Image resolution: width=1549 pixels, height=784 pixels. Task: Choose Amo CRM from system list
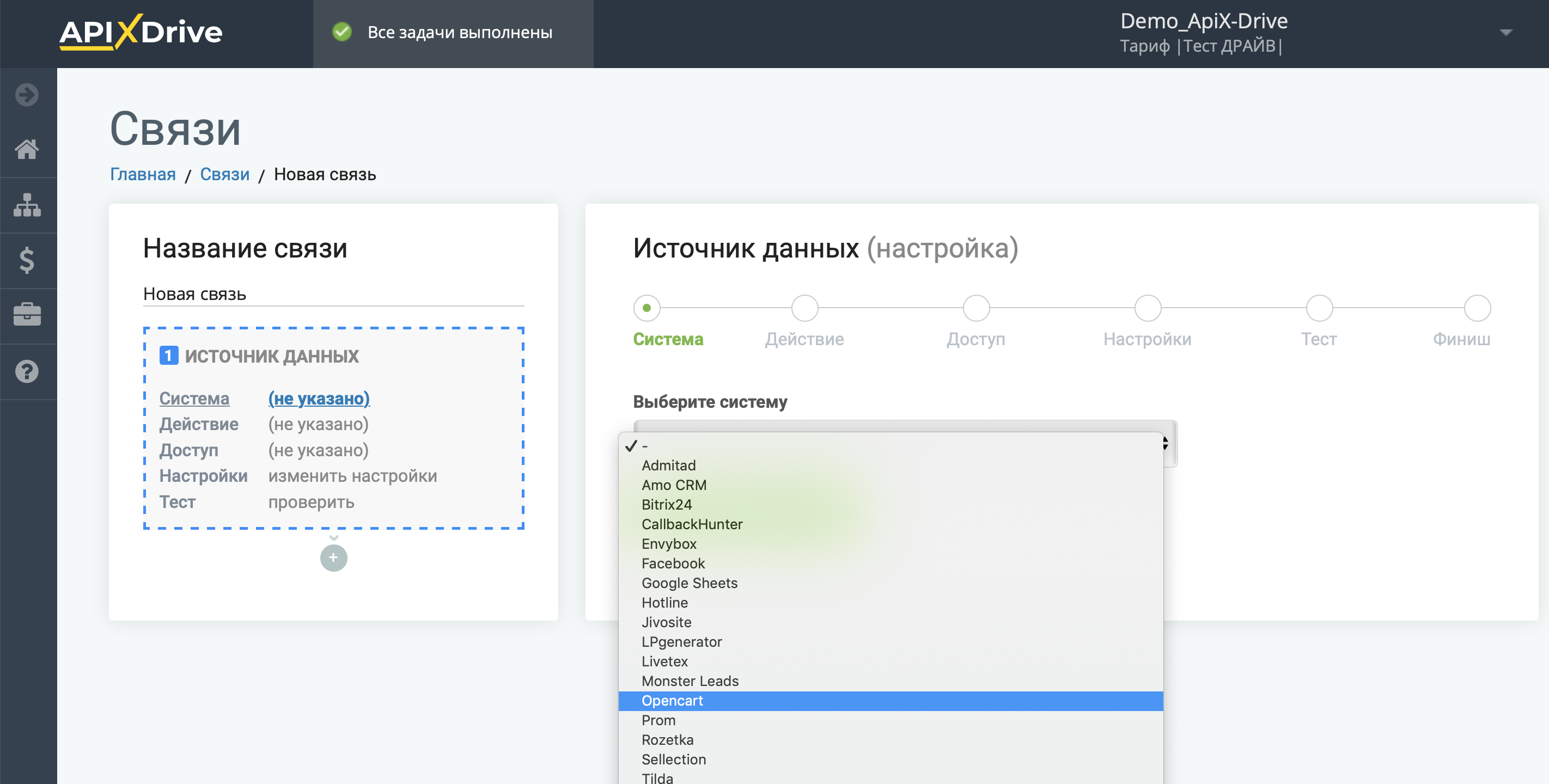[x=891, y=485]
